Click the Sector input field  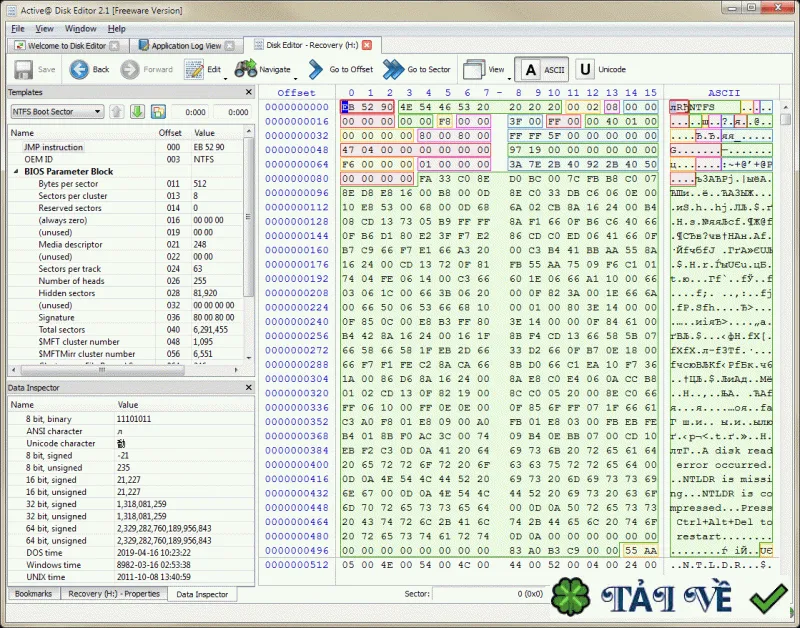(x=489, y=593)
